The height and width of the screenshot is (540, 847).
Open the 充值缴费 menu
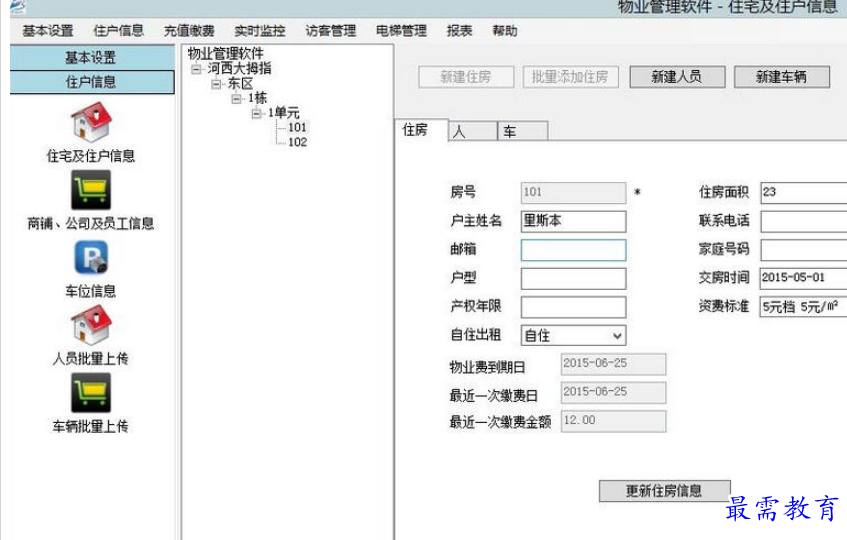click(x=189, y=31)
